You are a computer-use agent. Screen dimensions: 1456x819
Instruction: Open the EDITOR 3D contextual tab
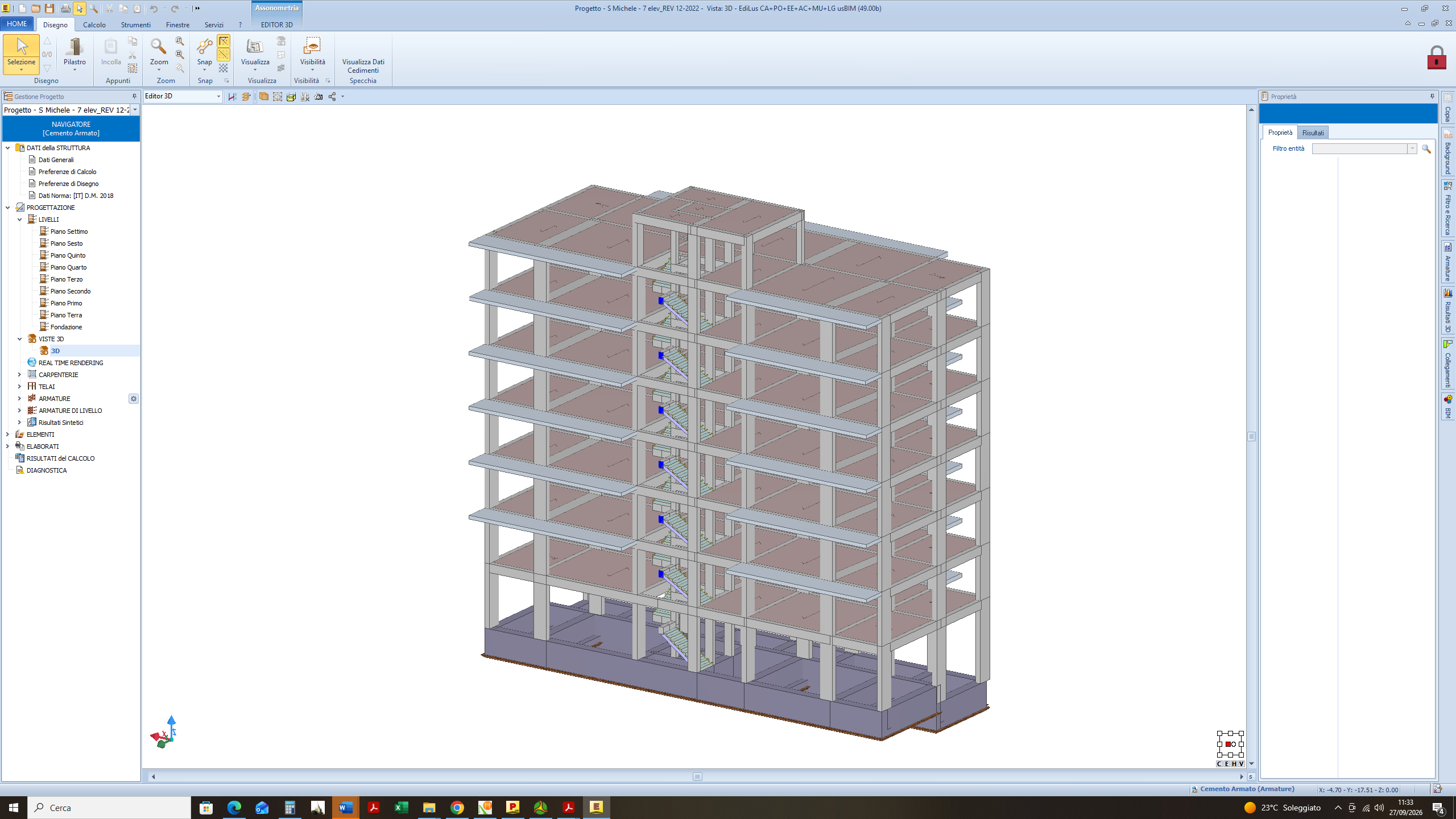coord(276,24)
